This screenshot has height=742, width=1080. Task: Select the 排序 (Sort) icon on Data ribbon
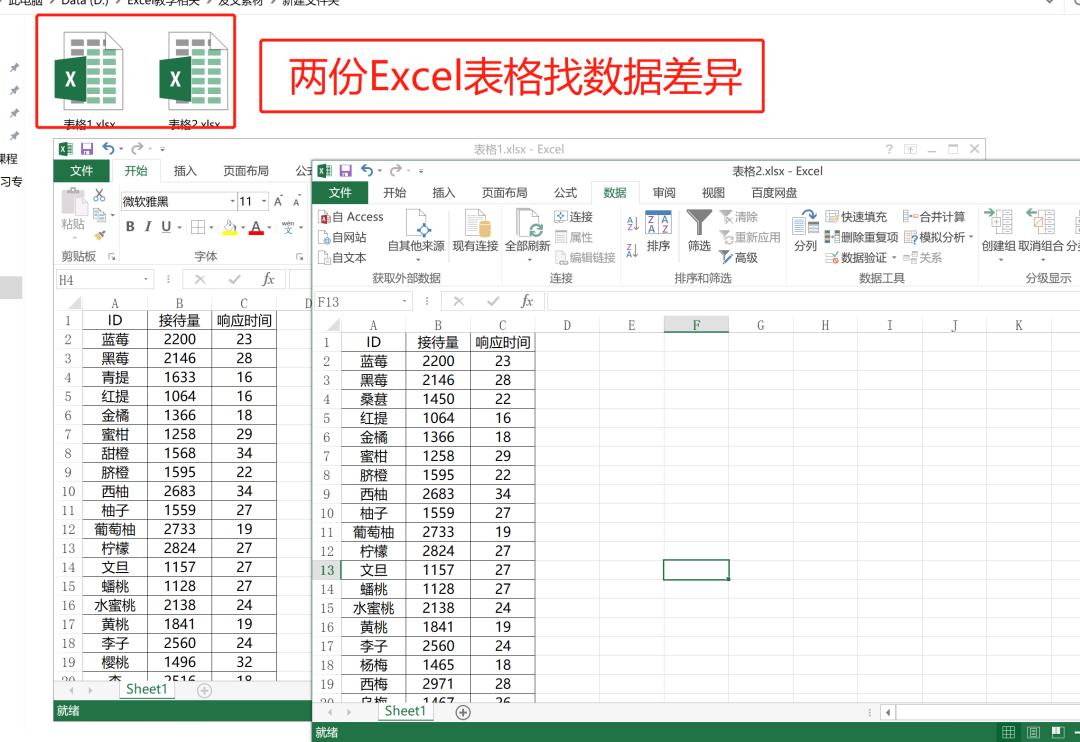tap(658, 230)
